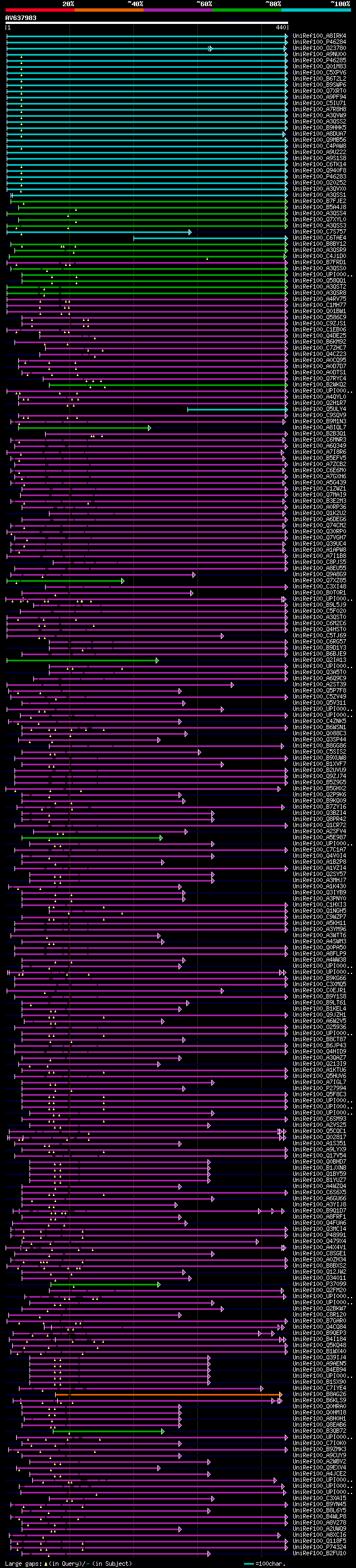
Task: Select the UniRef100_C6TK14 label
Action: click(319, 164)
